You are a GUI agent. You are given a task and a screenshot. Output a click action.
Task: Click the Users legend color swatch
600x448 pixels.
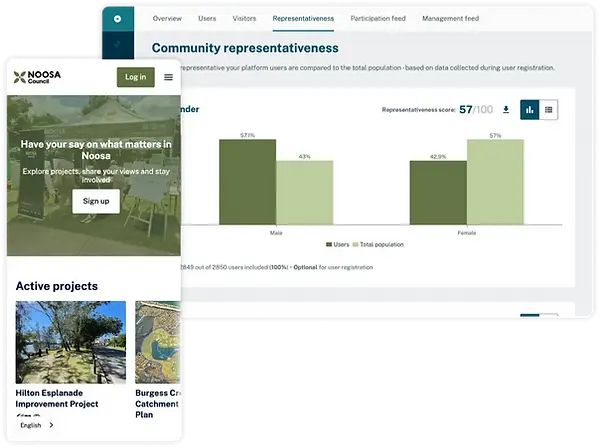click(x=329, y=244)
